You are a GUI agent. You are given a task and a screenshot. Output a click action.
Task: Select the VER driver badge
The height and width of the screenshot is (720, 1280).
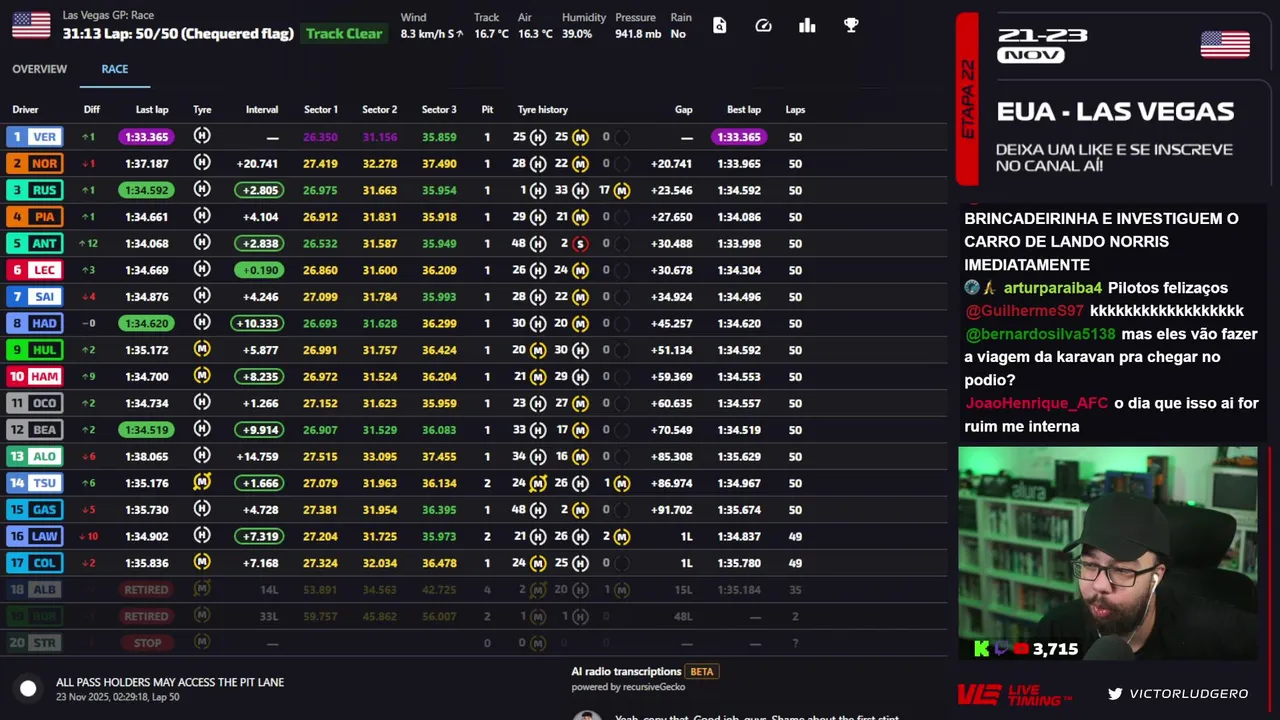click(35, 137)
